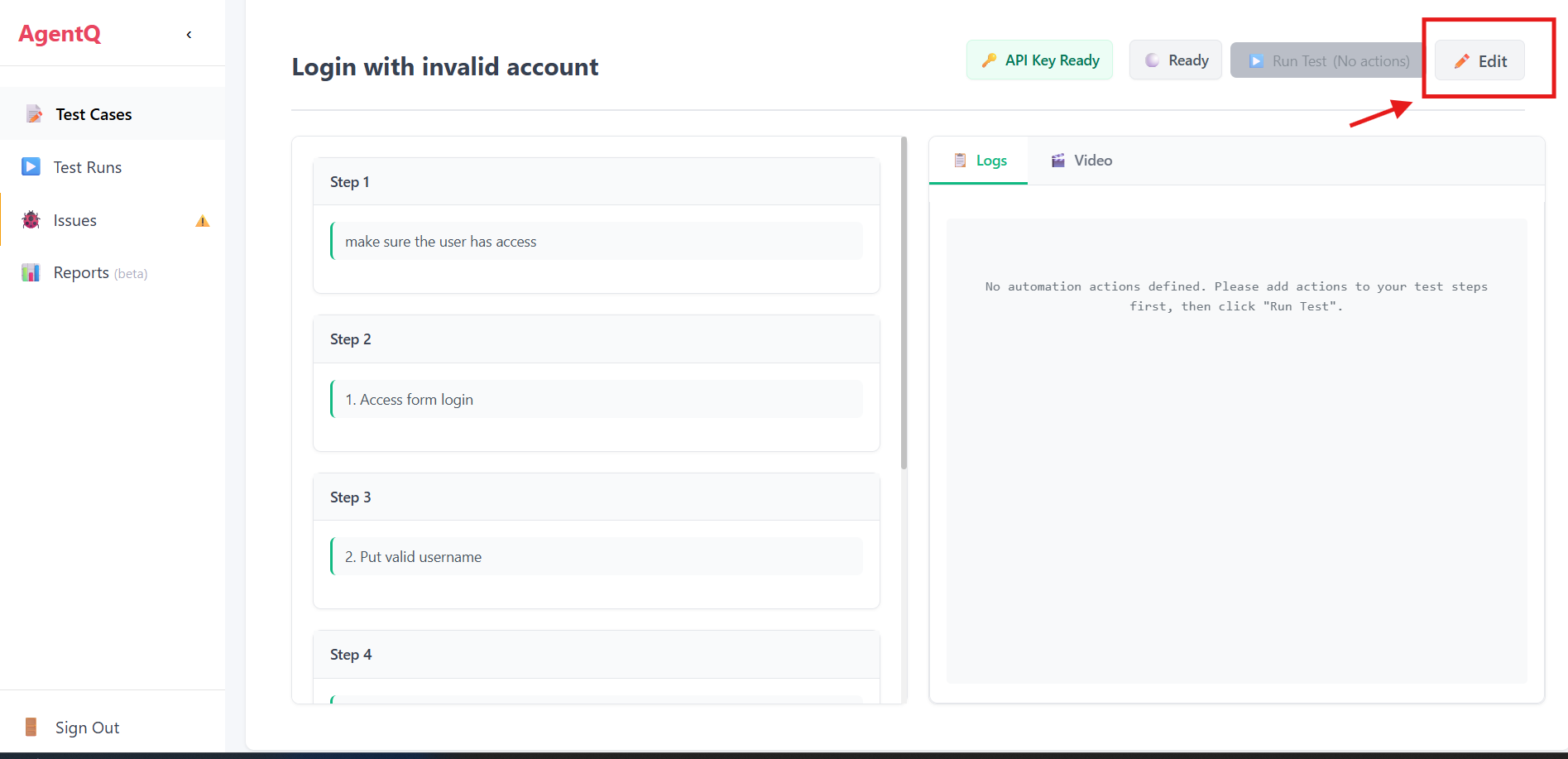Screen dimensions: 1568x759
Task: Select the Logs tab
Action: coord(980,161)
